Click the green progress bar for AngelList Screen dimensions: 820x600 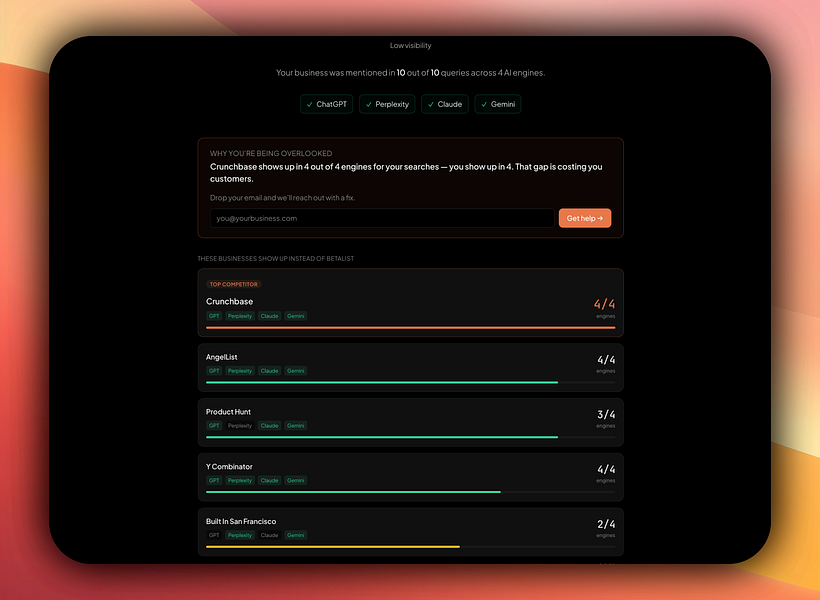(382, 382)
